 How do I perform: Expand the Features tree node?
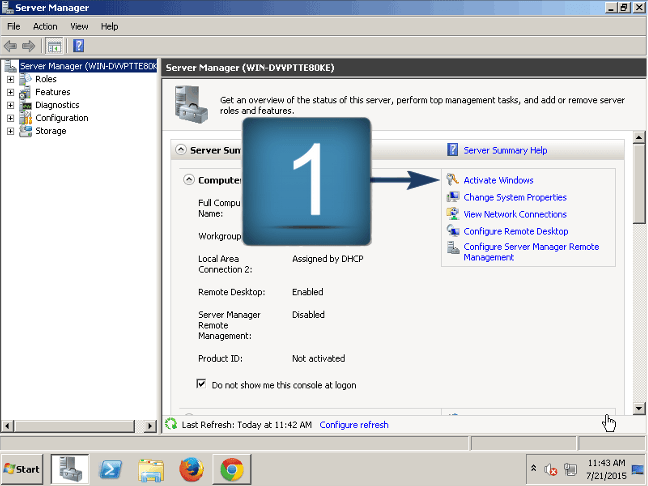point(10,92)
